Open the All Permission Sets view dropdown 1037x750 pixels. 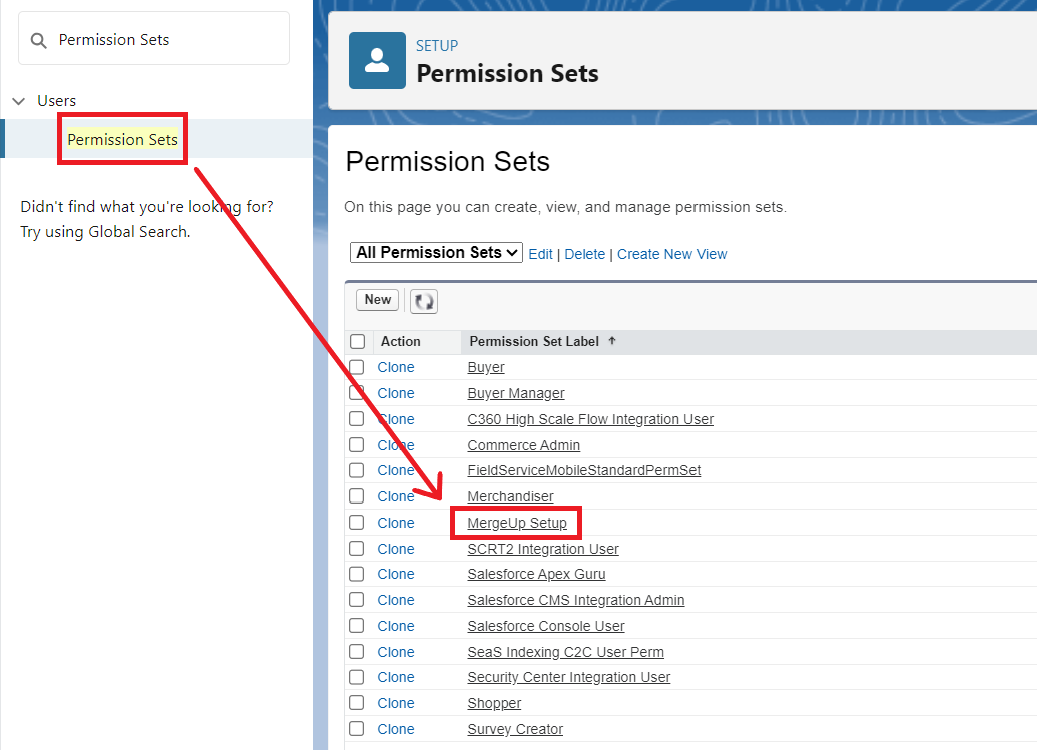[436, 253]
